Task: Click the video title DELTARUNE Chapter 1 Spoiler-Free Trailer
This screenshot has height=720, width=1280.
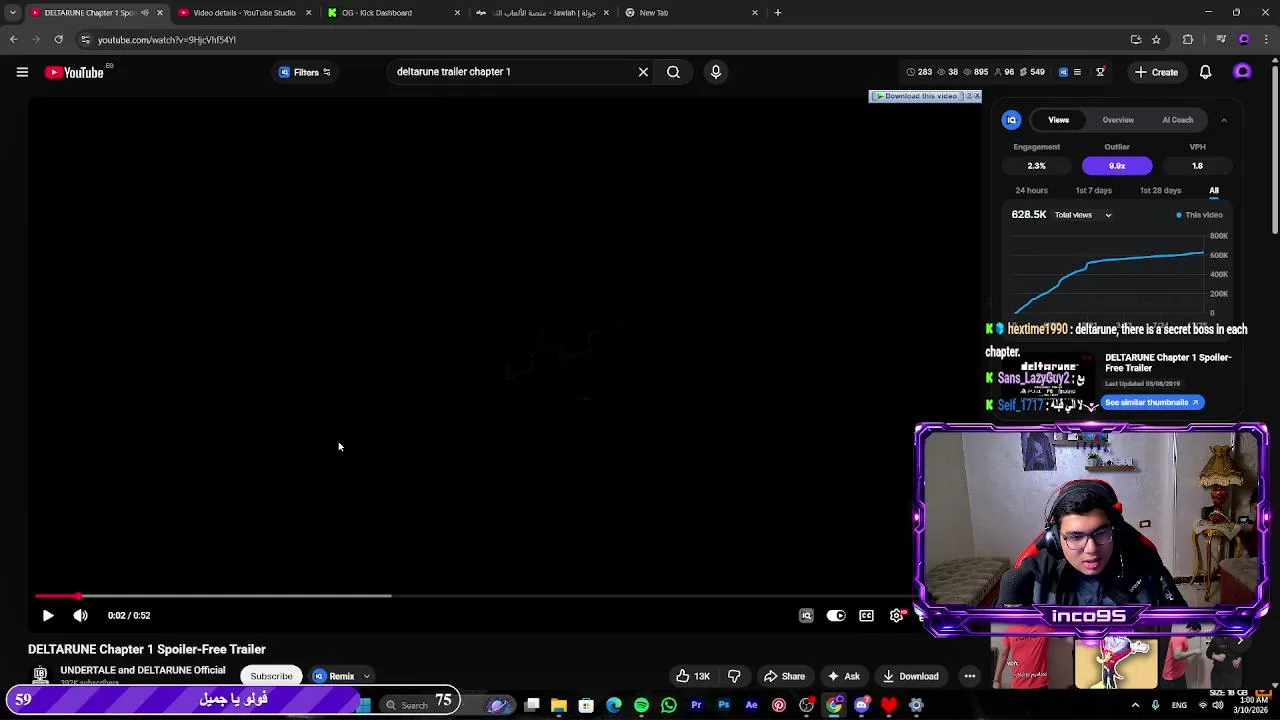Action: tap(147, 650)
